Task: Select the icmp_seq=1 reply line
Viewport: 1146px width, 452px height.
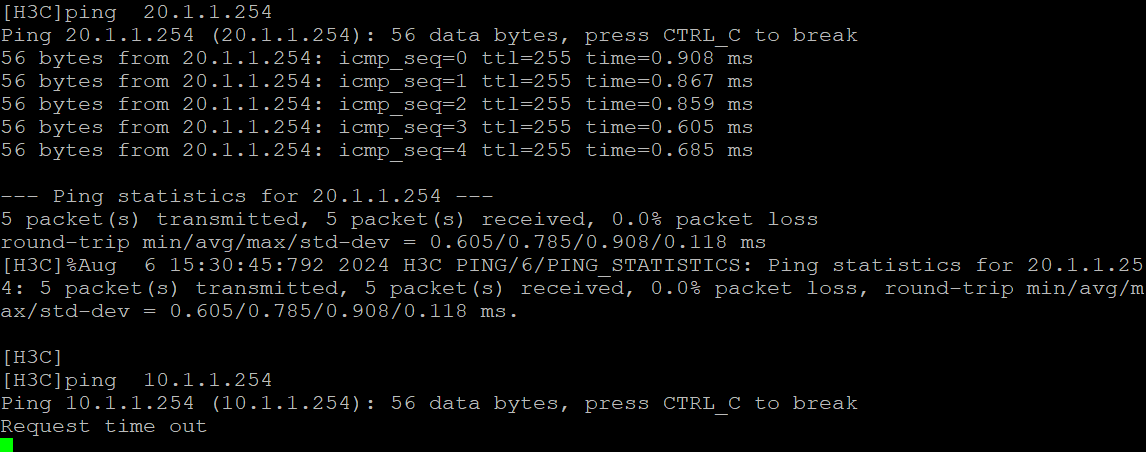Action: (x=377, y=81)
